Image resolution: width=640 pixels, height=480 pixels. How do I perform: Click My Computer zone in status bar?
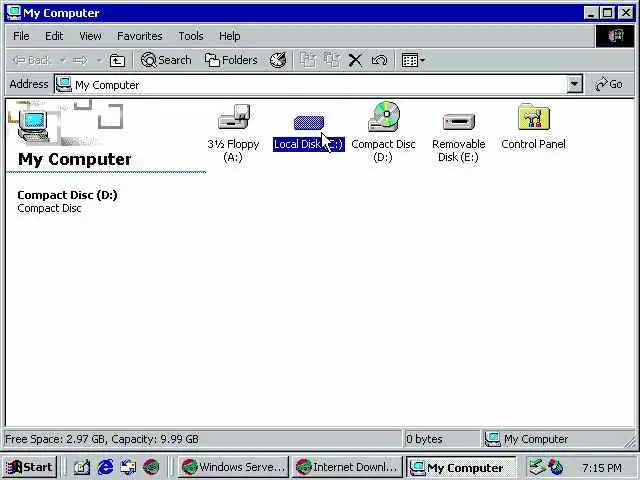click(527, 439)
